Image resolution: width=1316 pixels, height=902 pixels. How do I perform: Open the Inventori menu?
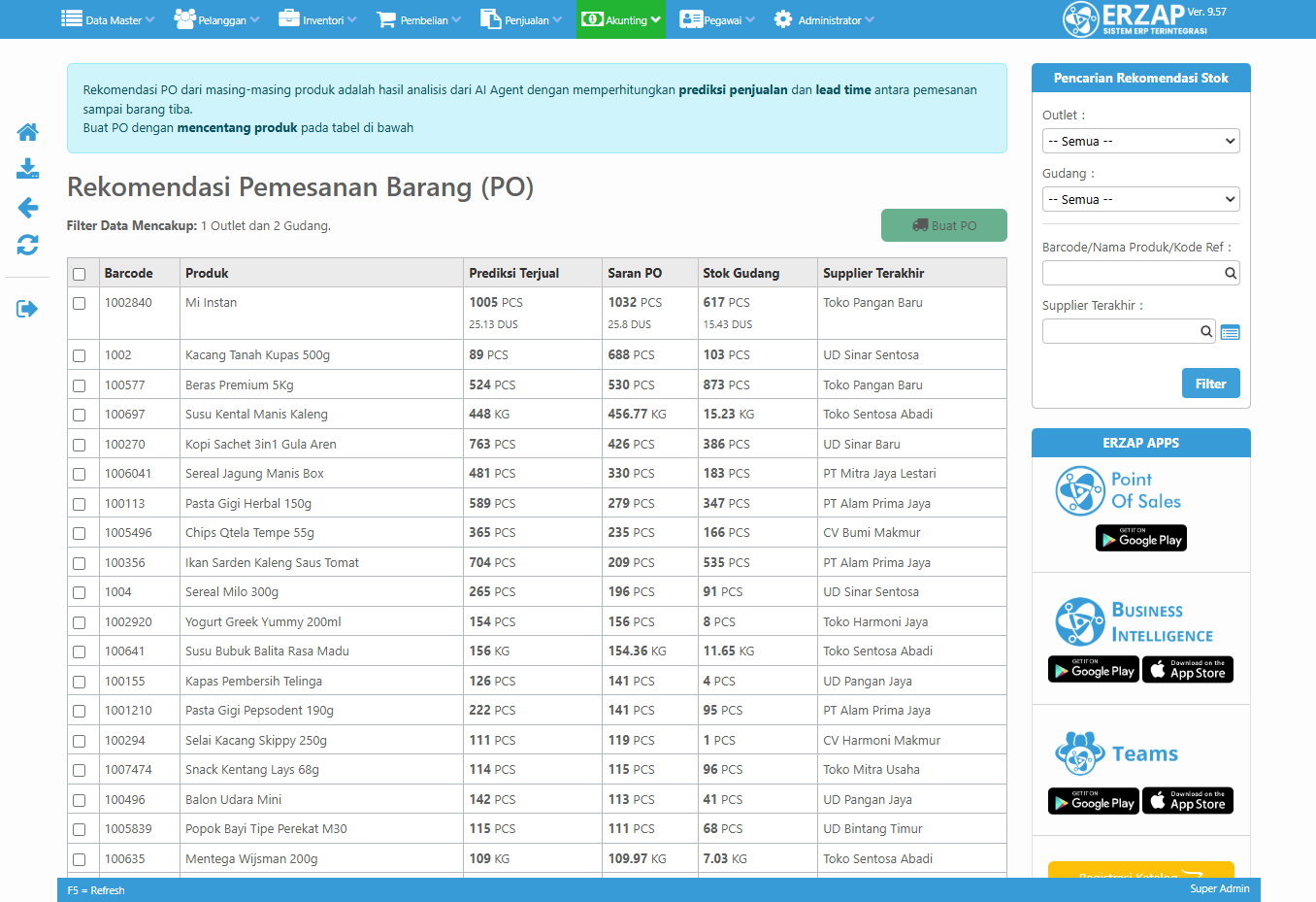pyautogui.click(x=317, y=19)
